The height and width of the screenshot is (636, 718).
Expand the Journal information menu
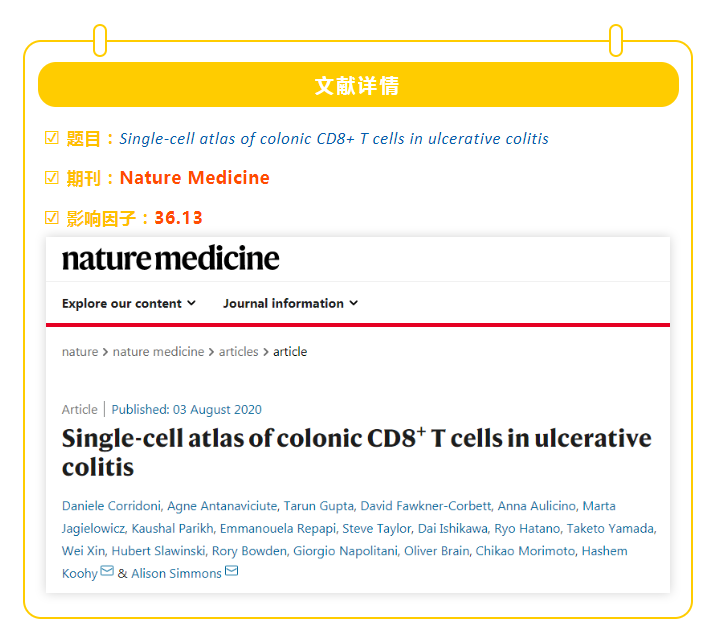tap(290, 303)
